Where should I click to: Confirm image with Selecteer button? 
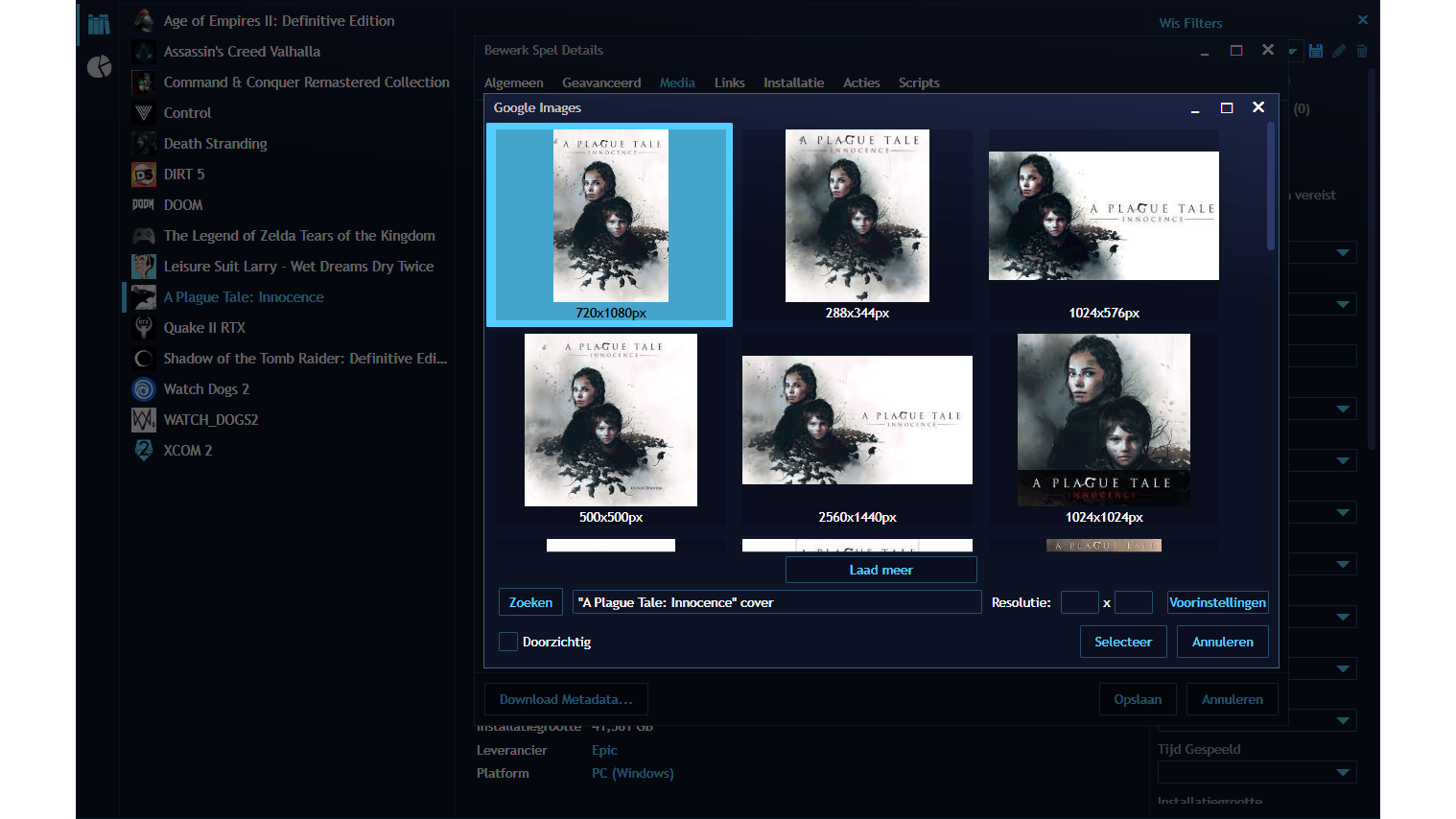click(x=1123, y=642)
